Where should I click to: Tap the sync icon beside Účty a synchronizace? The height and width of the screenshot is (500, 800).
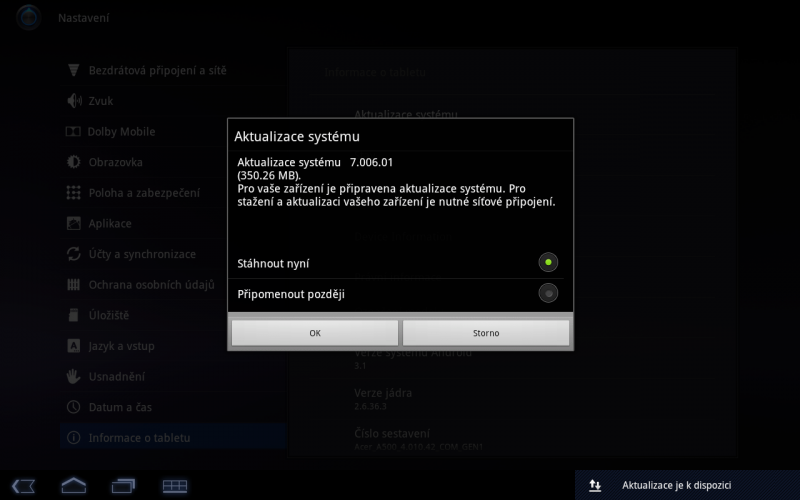pos(73,254)
